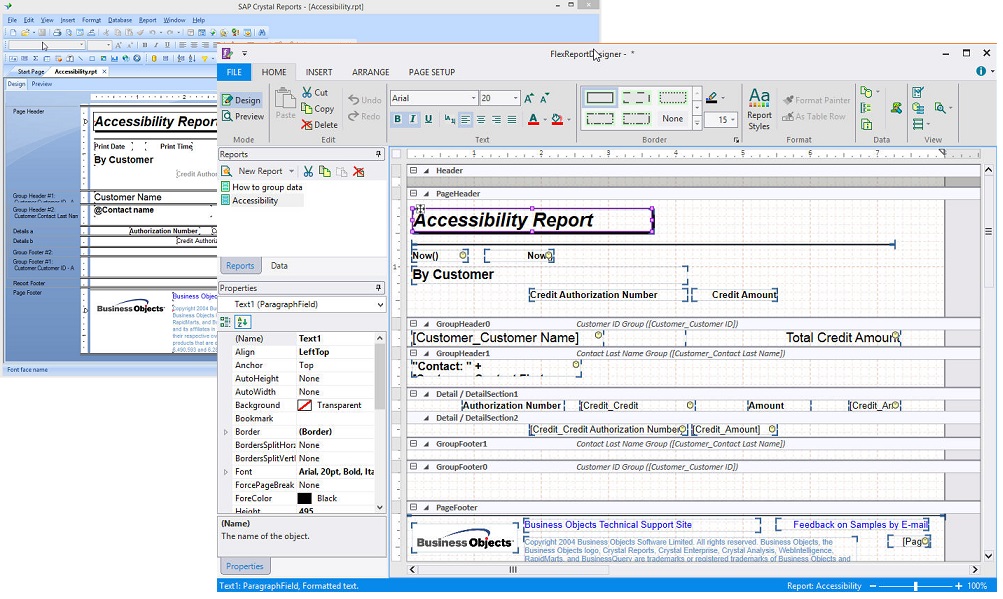Collapse the GroupHeader0 section
The height and width of the screenshot is (599, 1003).
[x=413, y=324]
